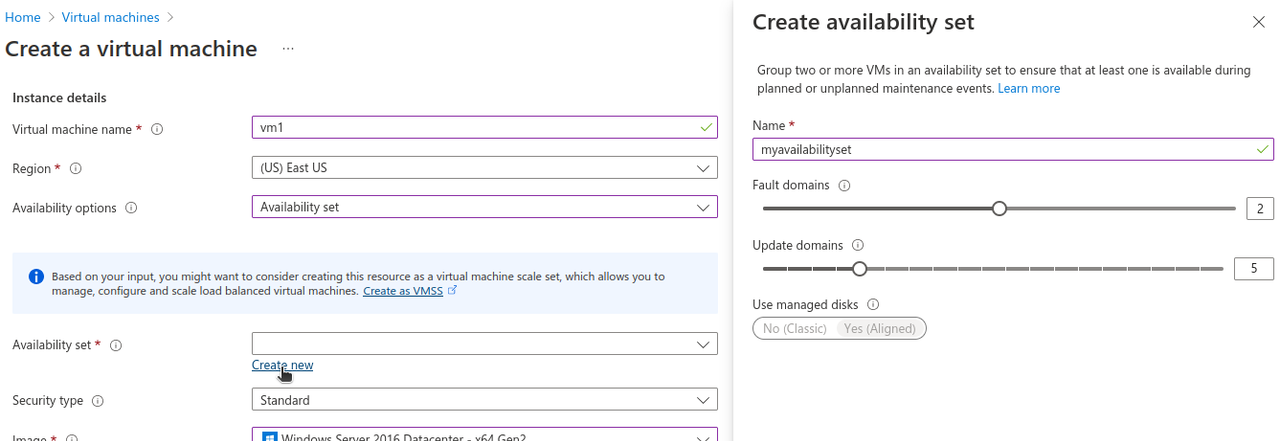
Task: Select No (Classic) managed disks option
Action: (795, 329)
